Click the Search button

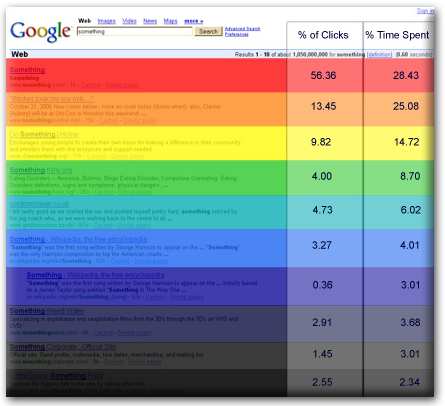pos(209,31)
